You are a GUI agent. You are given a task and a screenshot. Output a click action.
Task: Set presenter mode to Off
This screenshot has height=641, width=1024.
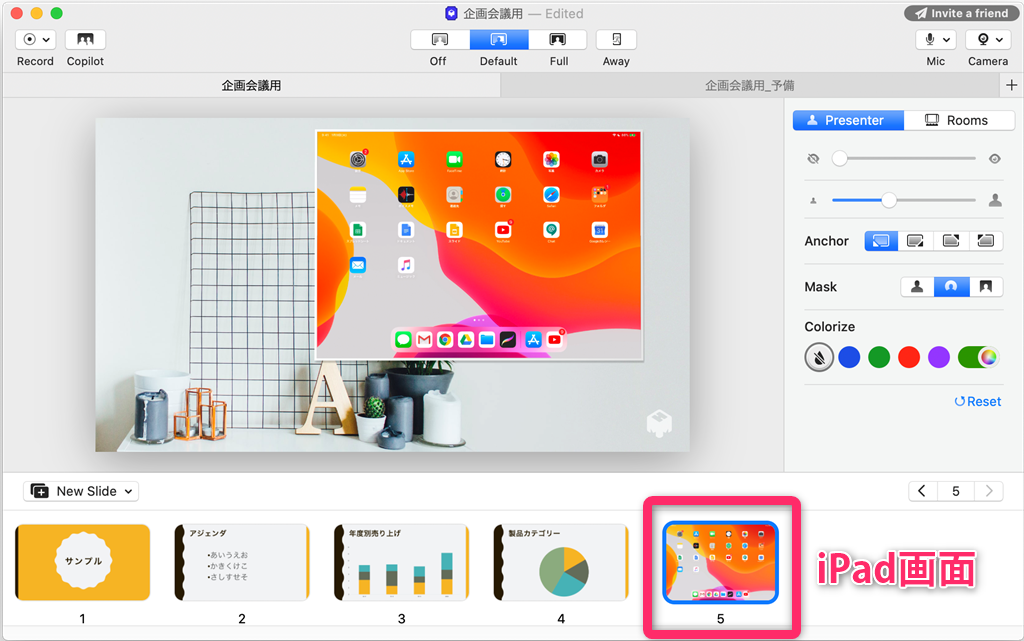[x=440, y=40]
